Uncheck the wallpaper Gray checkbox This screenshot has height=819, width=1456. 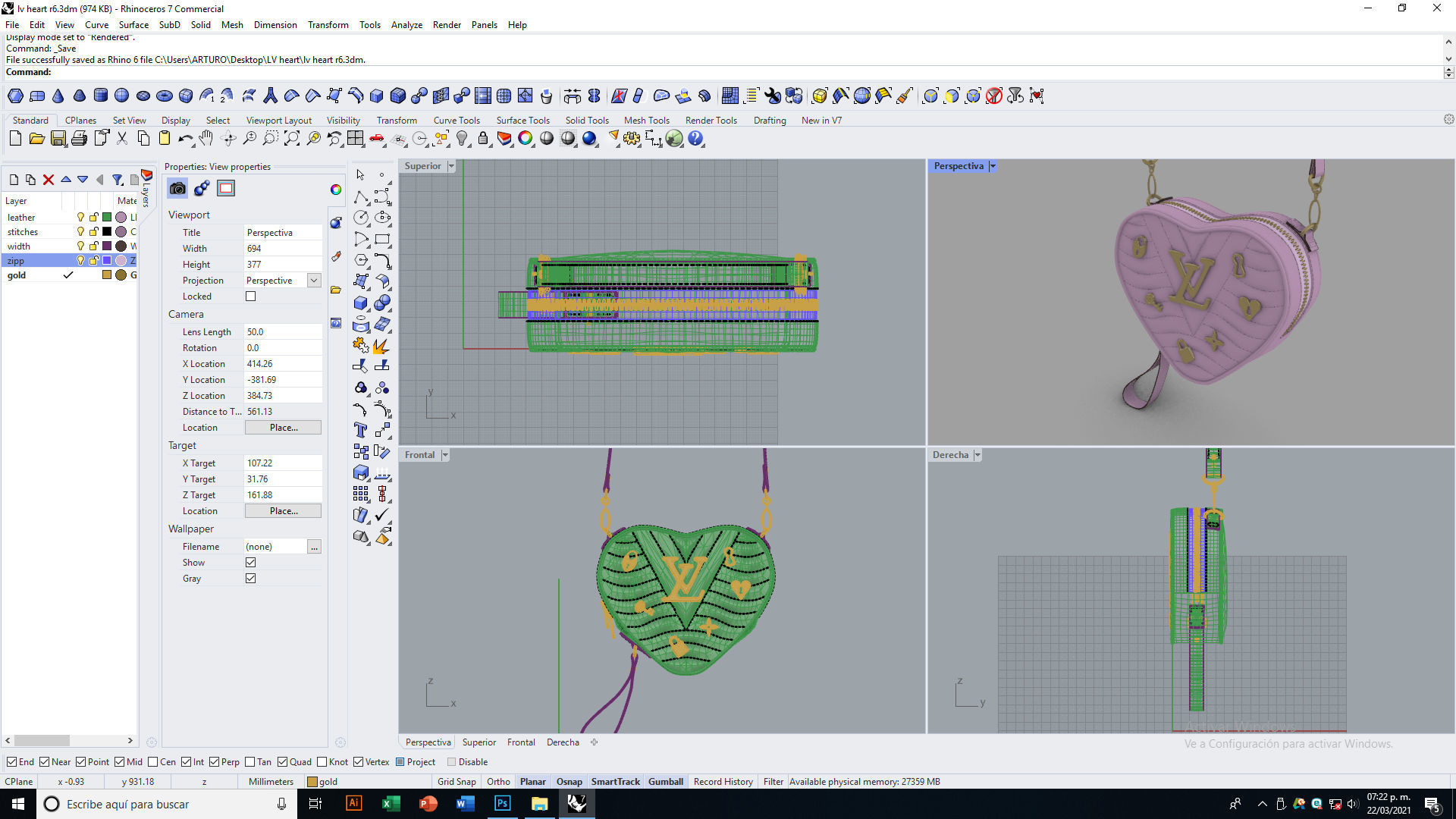(251, 579)
